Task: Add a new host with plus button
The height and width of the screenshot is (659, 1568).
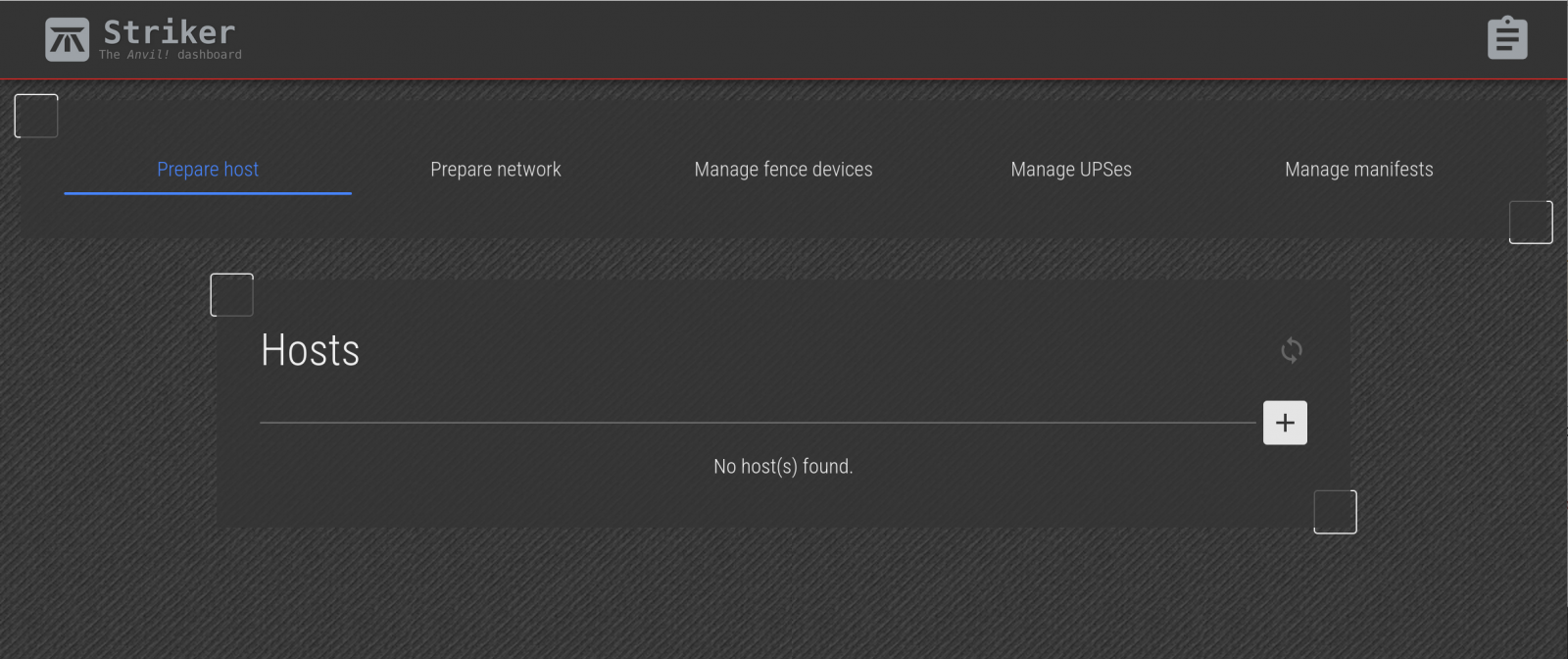Action: (x=1284, y=423)
